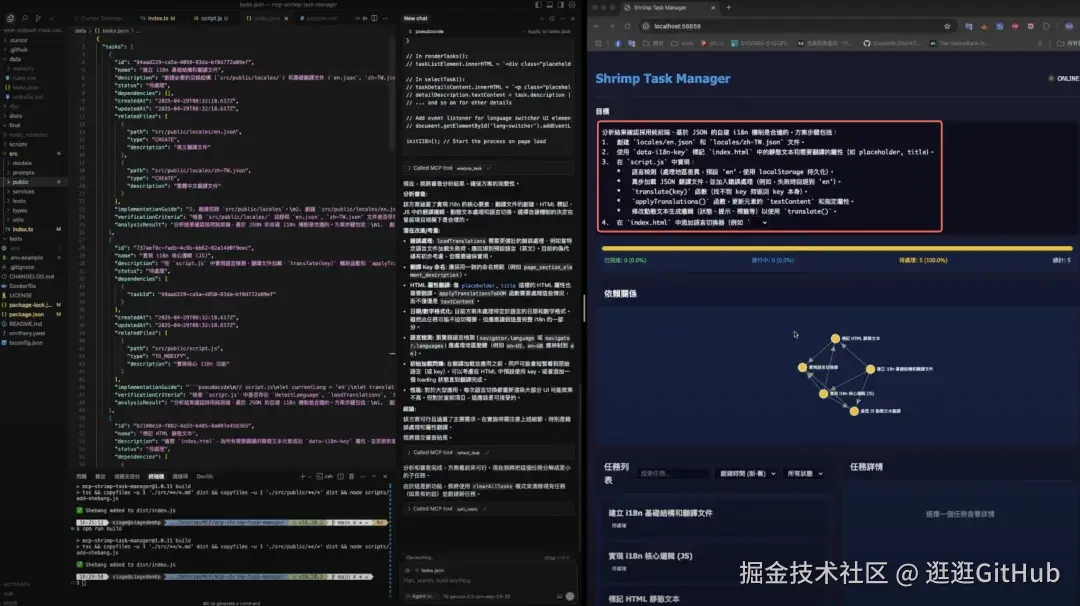1080x606 pixels.
Task: Expand the public folder in src
Action: point(20,182)
